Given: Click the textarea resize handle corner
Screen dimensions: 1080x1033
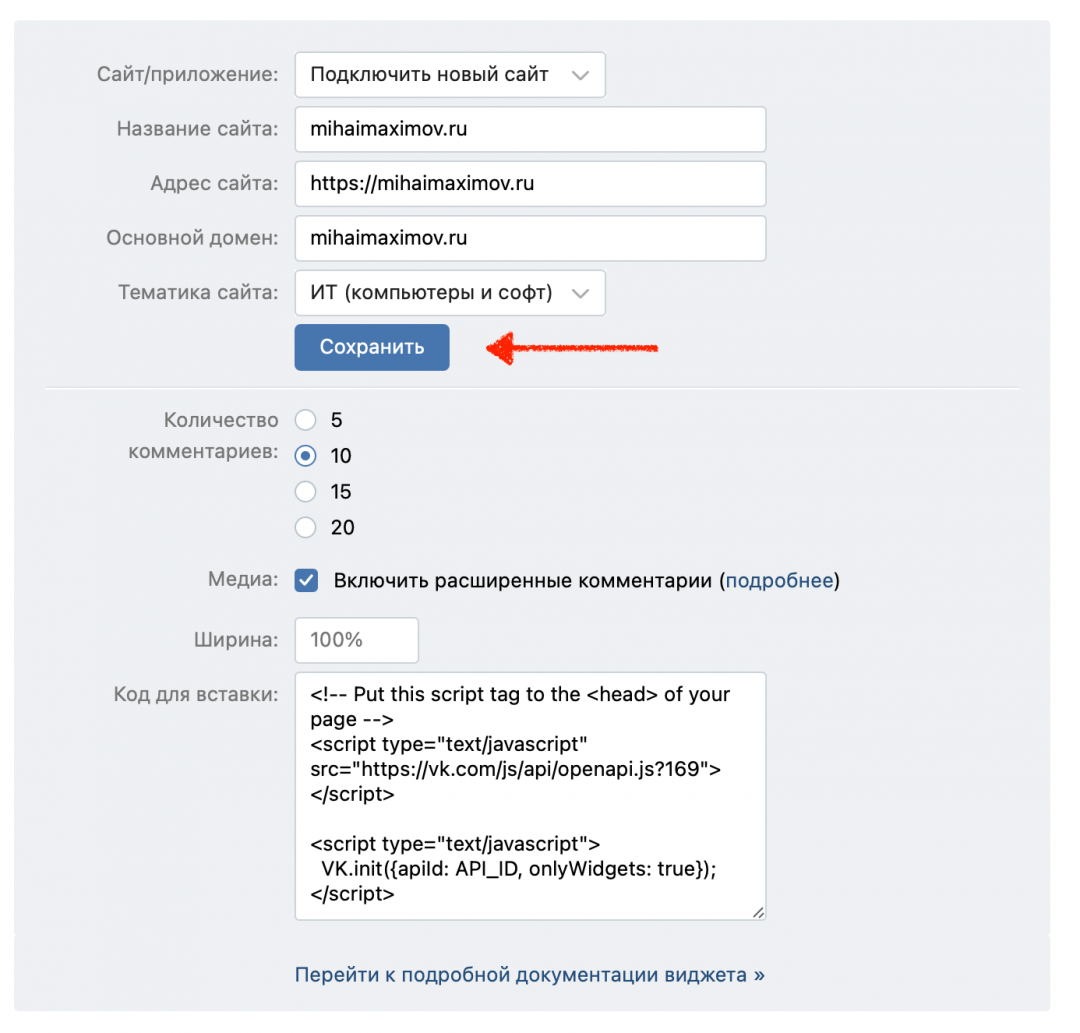Looking at the screenshot, I should click(x=758, y=912).
